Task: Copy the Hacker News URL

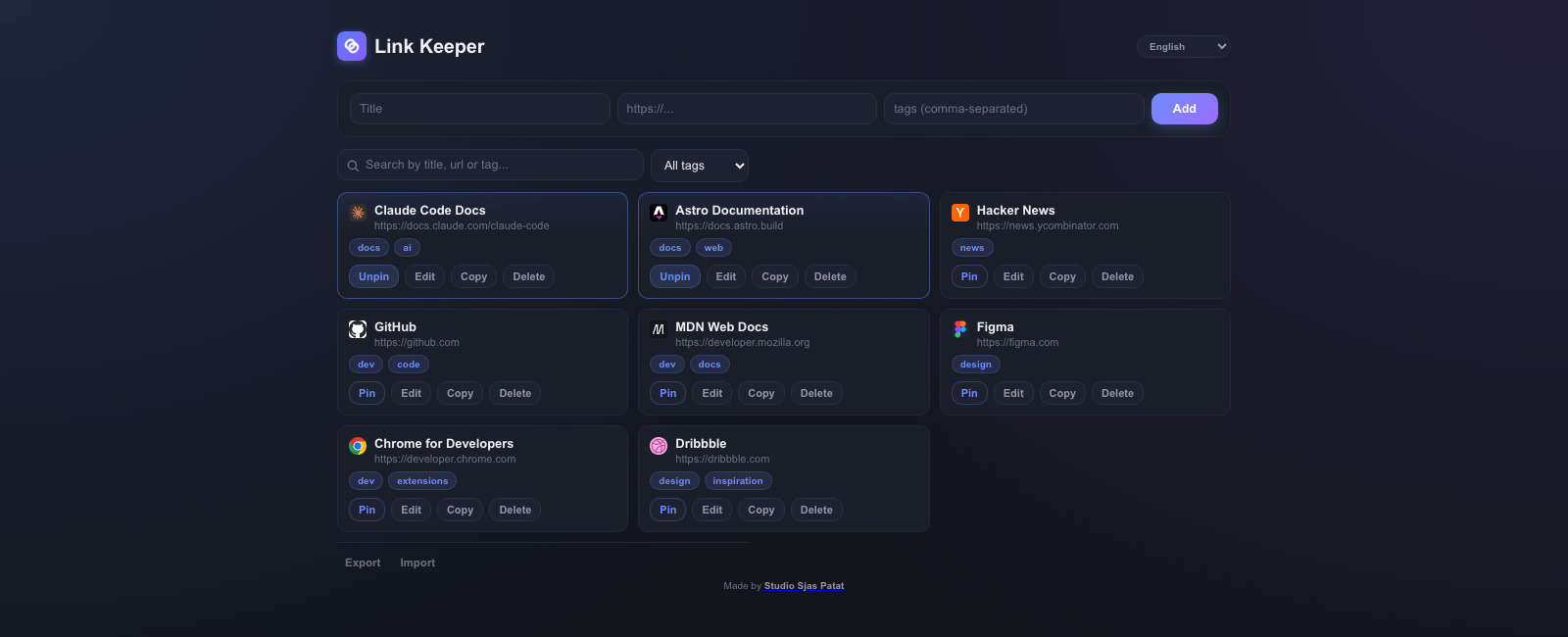Action: pos(1062,276)
